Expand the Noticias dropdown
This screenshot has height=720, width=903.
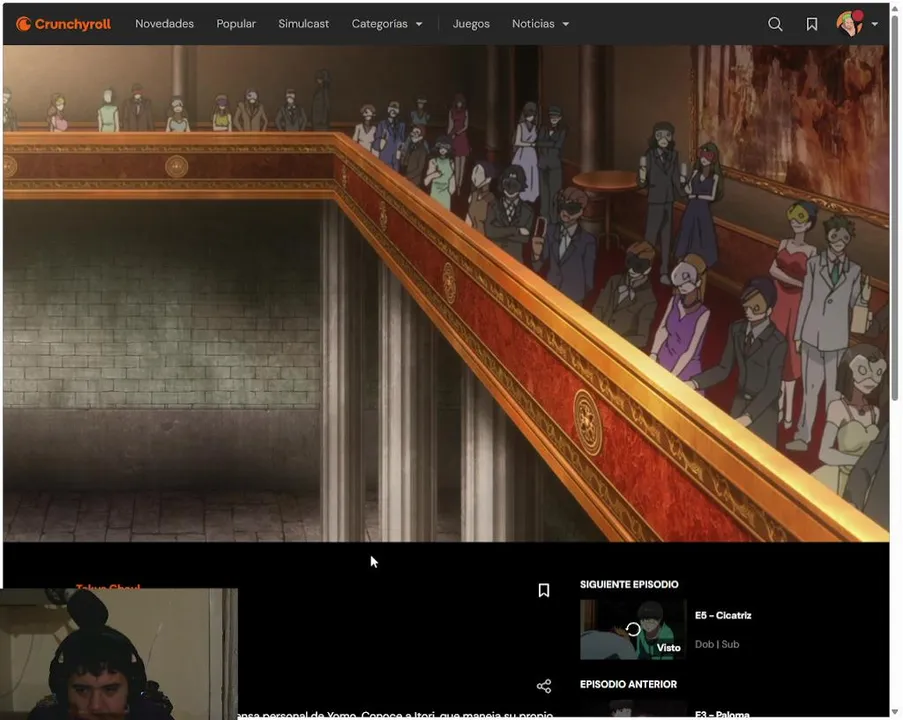point(540,24)
